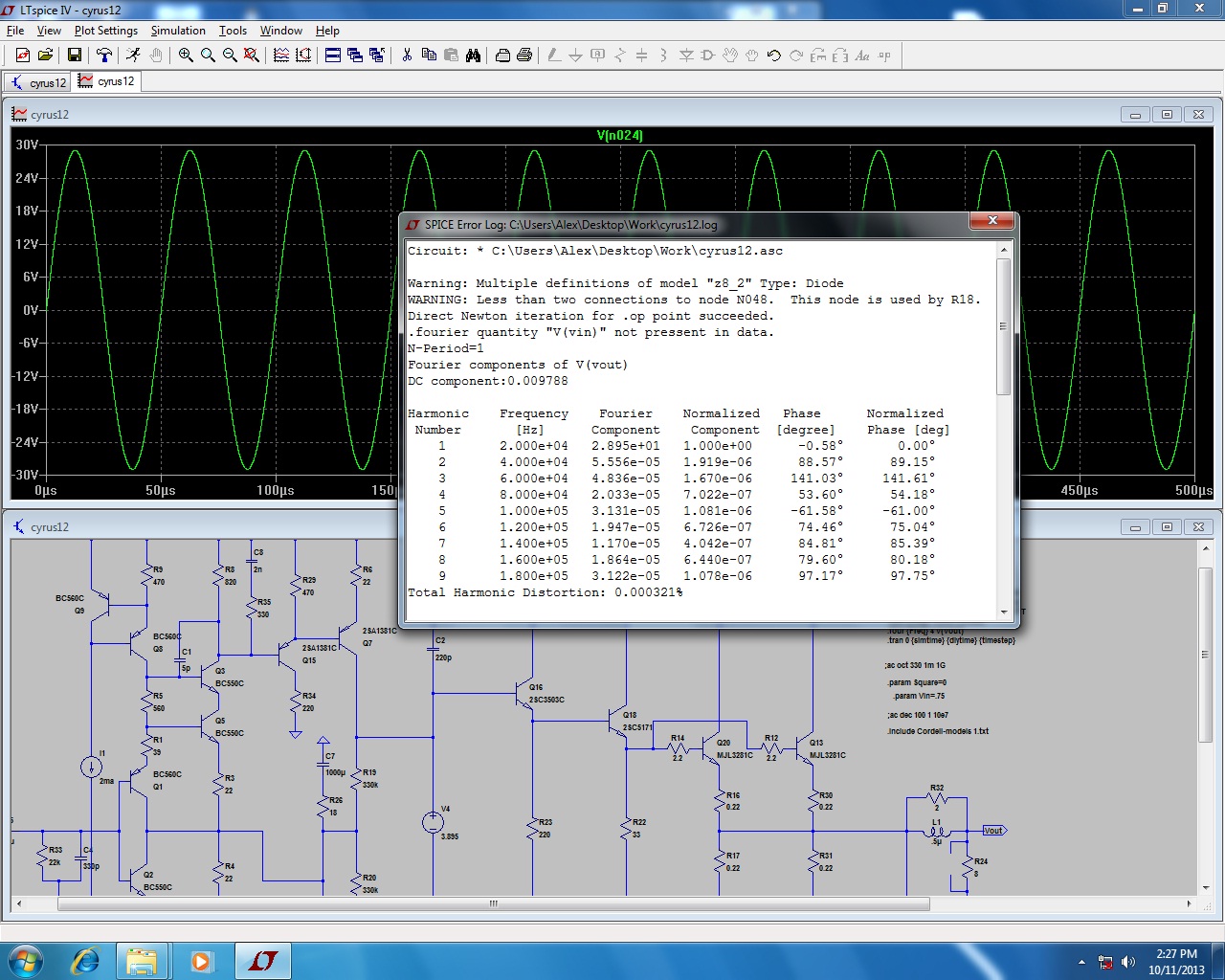This screenshot has height=980, width=1225.
Task: Click the New Schematic toolbar icon
Action: click(x=23, y=56)
